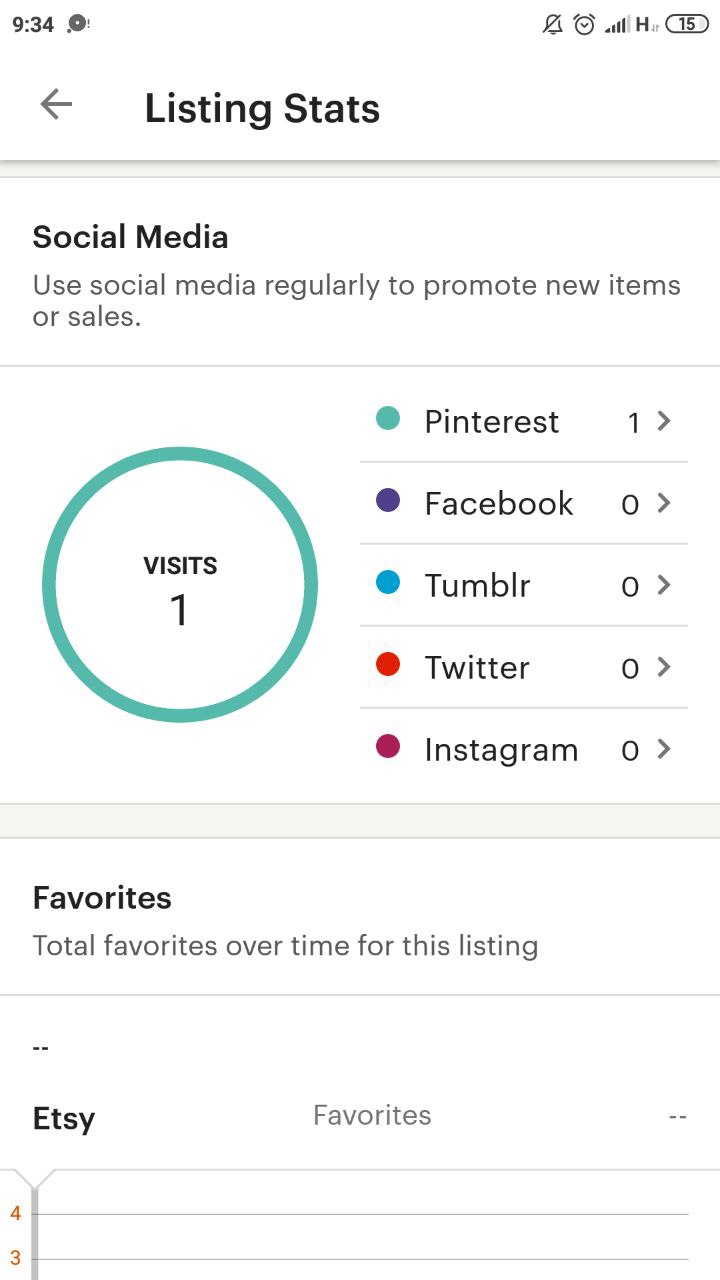Select the magenta Instagram color dot
Image resolution: width=720 pixels, height=1280 pixels.
coord(388,747)
